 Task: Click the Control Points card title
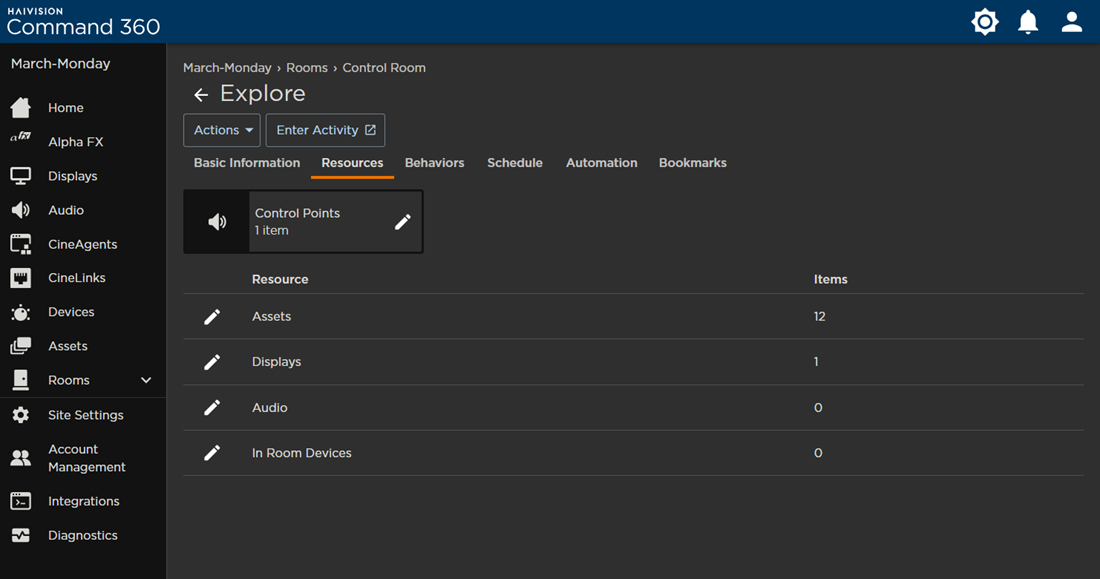[297, 213]
